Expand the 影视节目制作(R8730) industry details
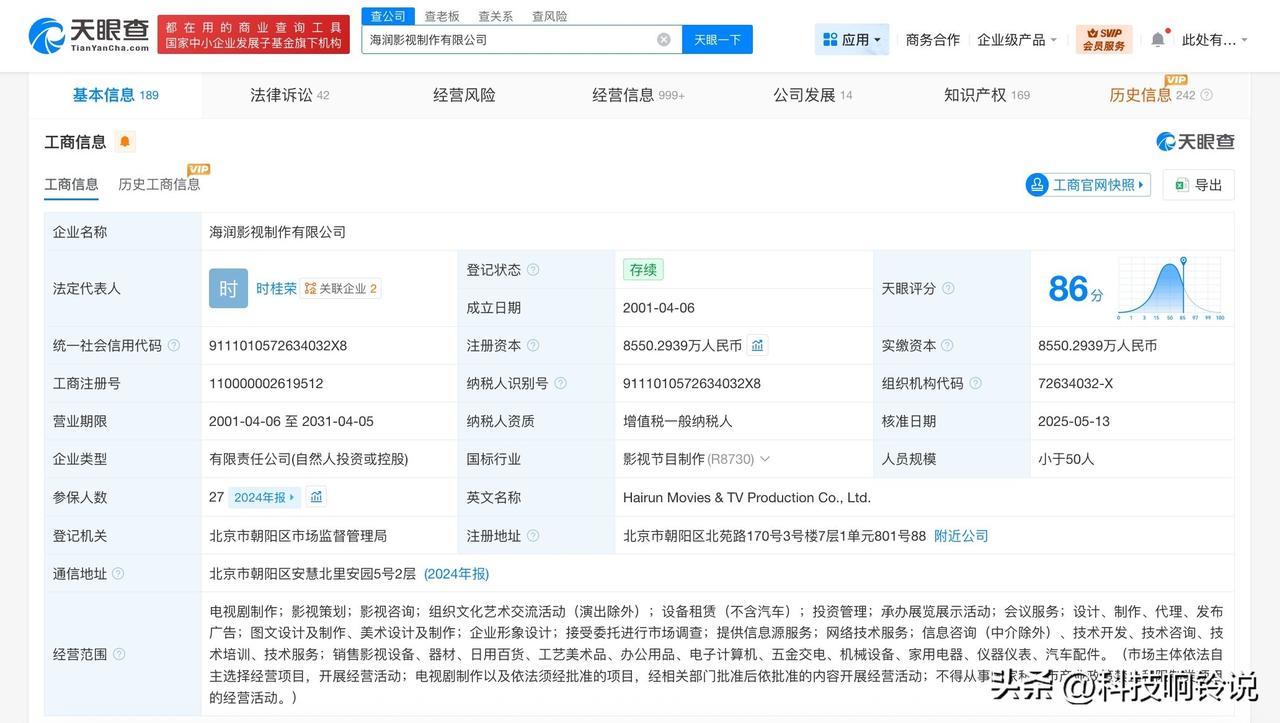Image resolution: width=1280 pixels, height=723 pixels. 765,459
